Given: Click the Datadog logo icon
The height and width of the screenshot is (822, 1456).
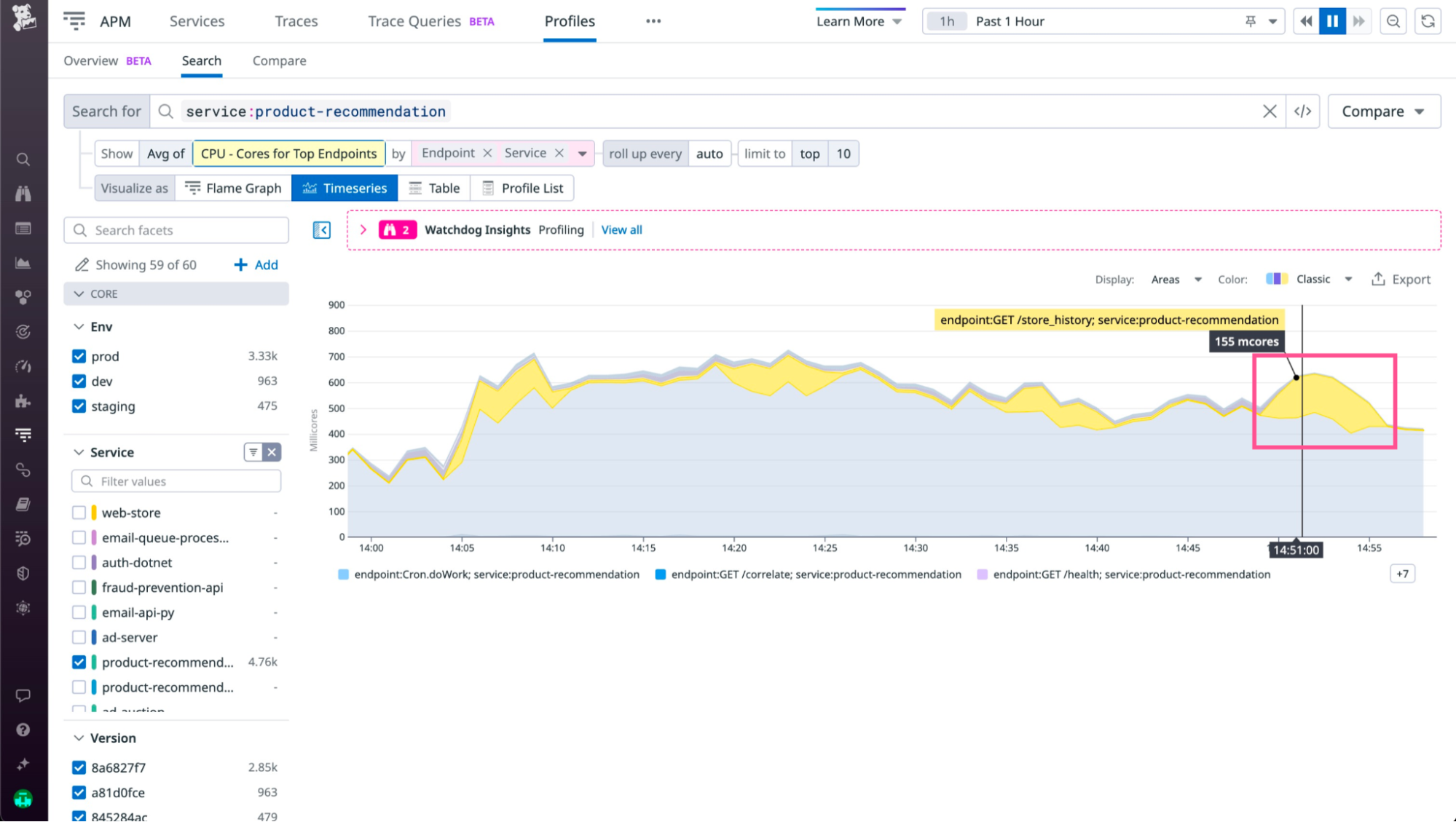Looking at the screenshot, I should (23, 18).
